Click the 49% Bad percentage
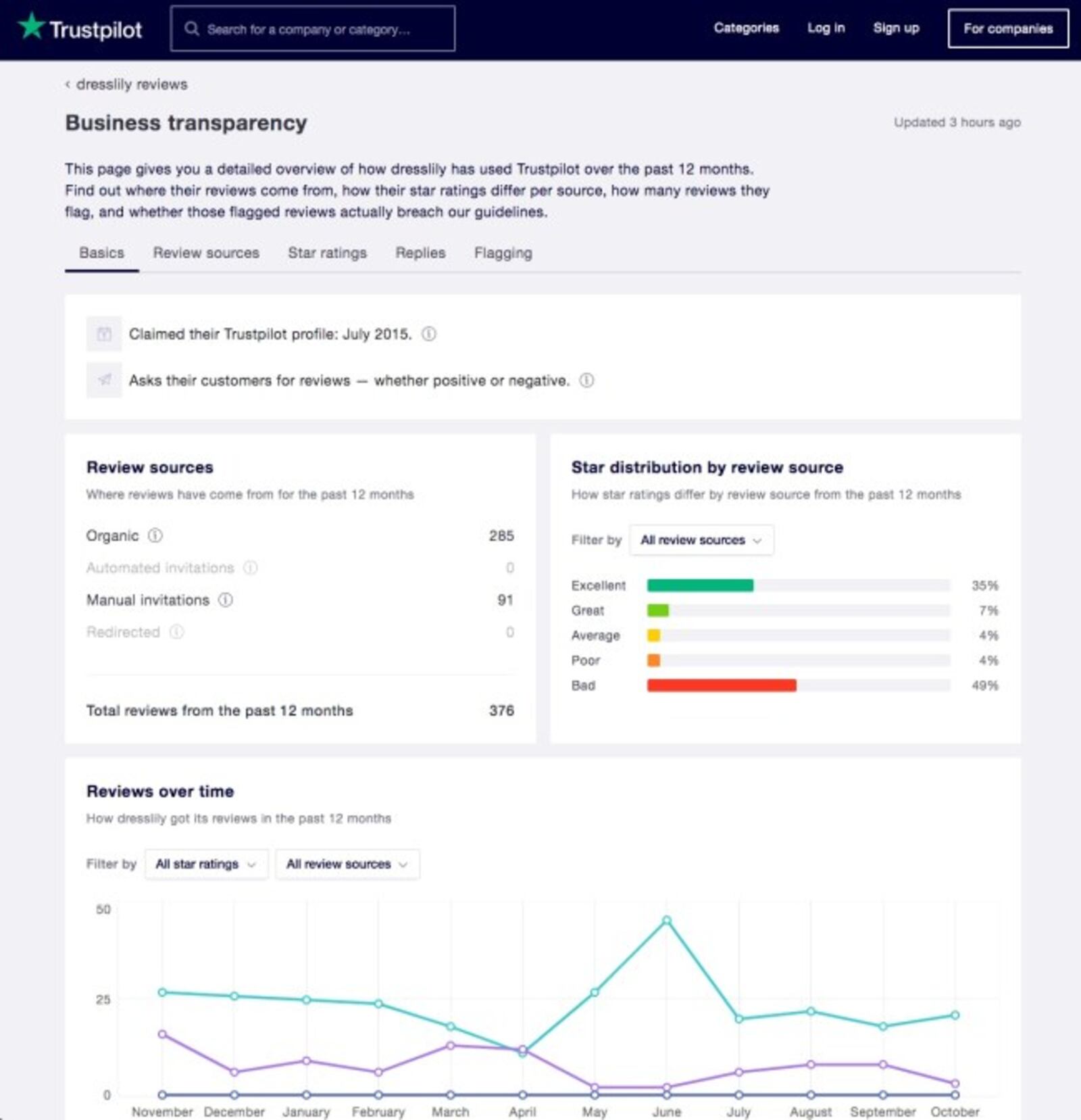This screenshot has height=1120, width=1081. (985, 685)
